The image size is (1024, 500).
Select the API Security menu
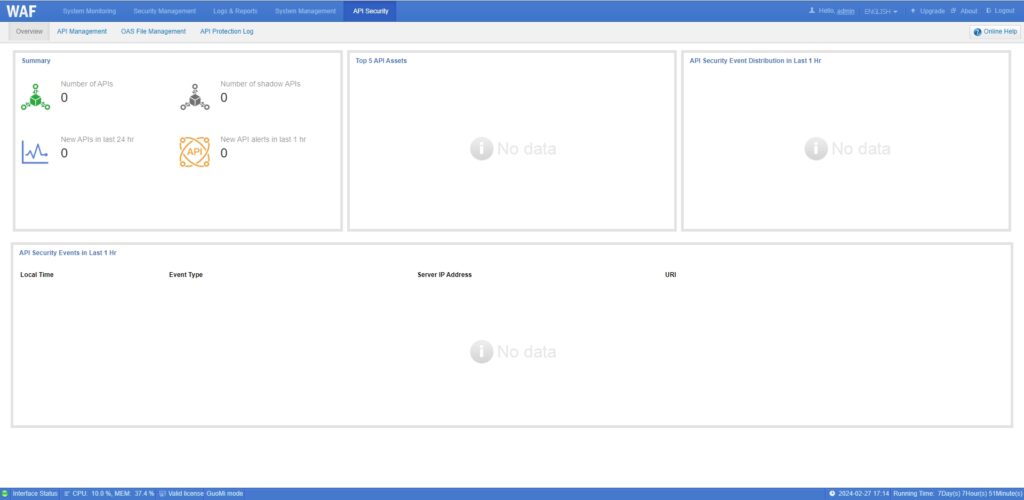click(370, 11)
